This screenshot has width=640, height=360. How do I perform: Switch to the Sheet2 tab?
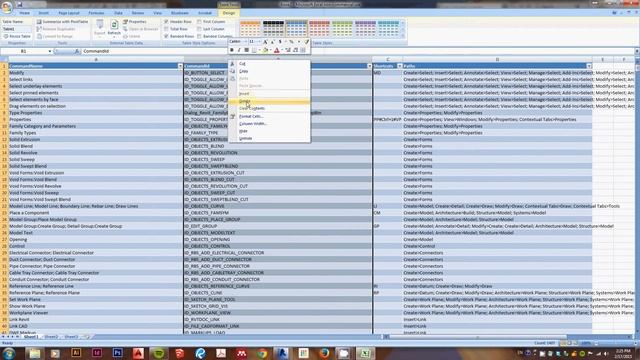coord(51,337)
